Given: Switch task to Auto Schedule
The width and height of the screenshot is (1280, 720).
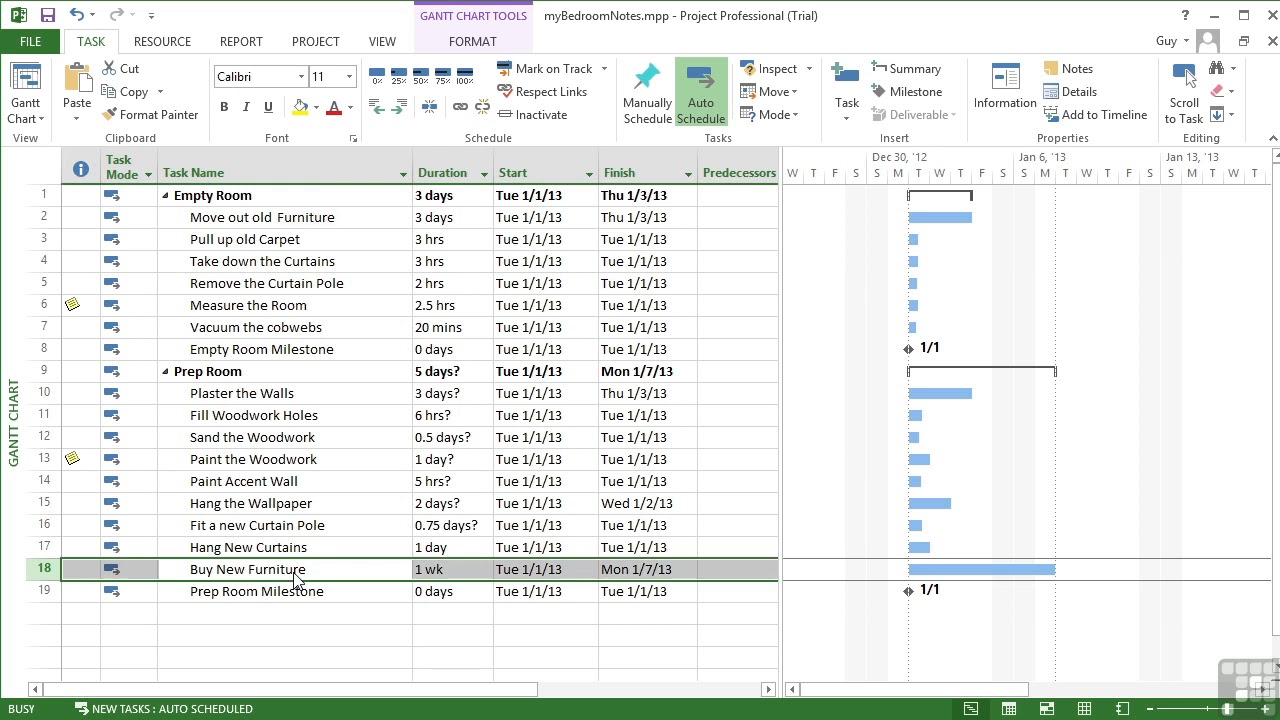Looking at the screenshot, I should [x=701, y=93].
